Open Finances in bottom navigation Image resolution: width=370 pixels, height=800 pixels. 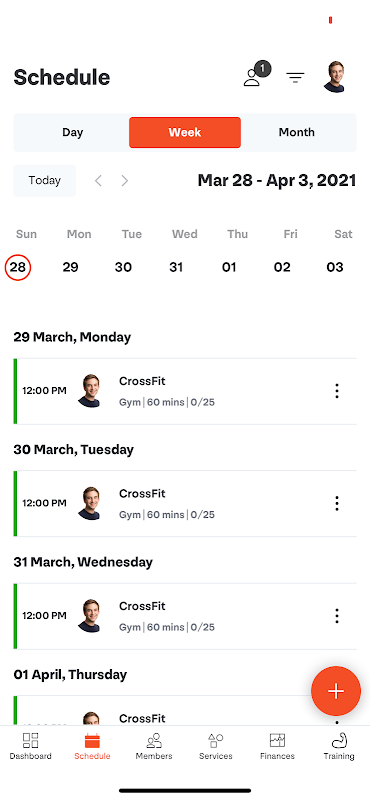coord(277,746)
